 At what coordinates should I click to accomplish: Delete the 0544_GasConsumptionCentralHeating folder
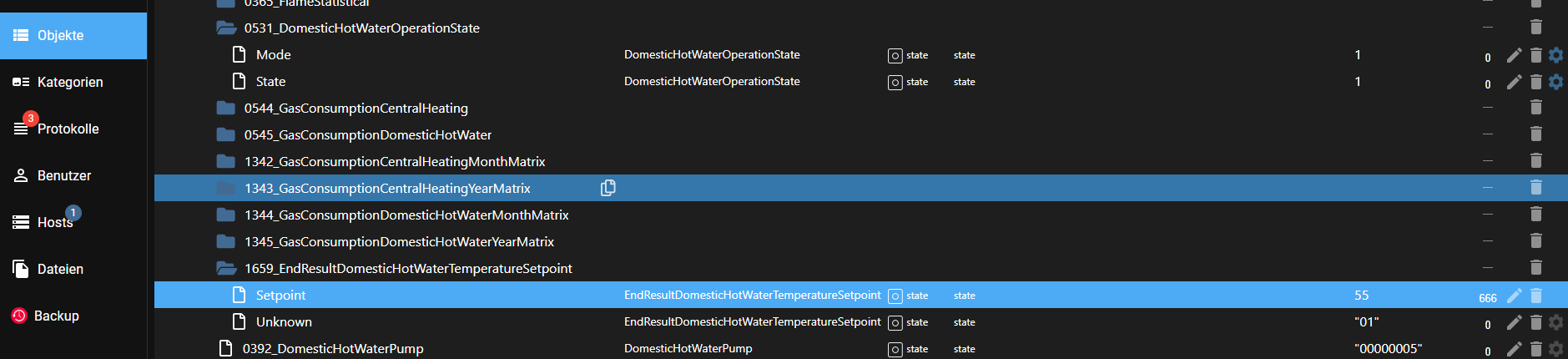pyautogui.click(x=1535, y=108)
